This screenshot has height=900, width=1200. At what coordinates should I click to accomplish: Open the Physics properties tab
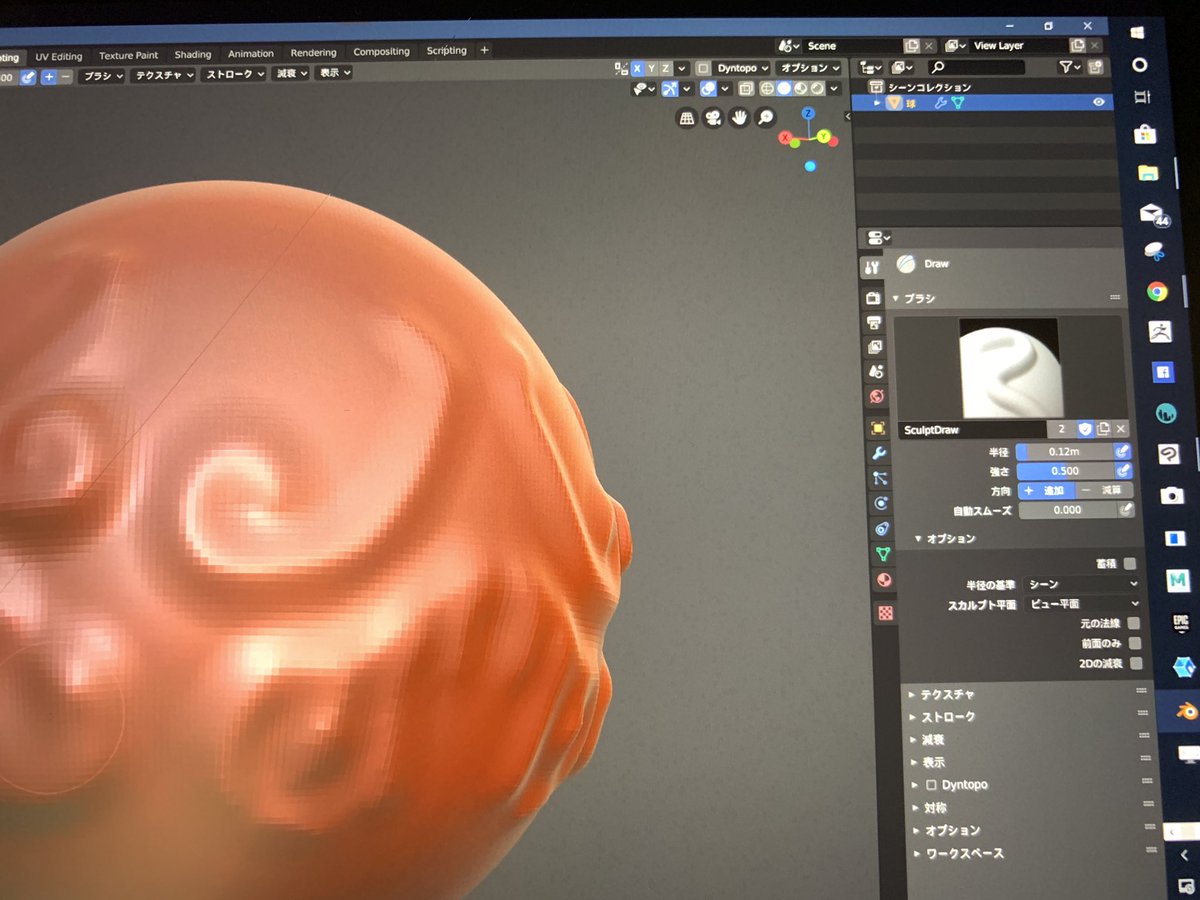coord(881,503)
